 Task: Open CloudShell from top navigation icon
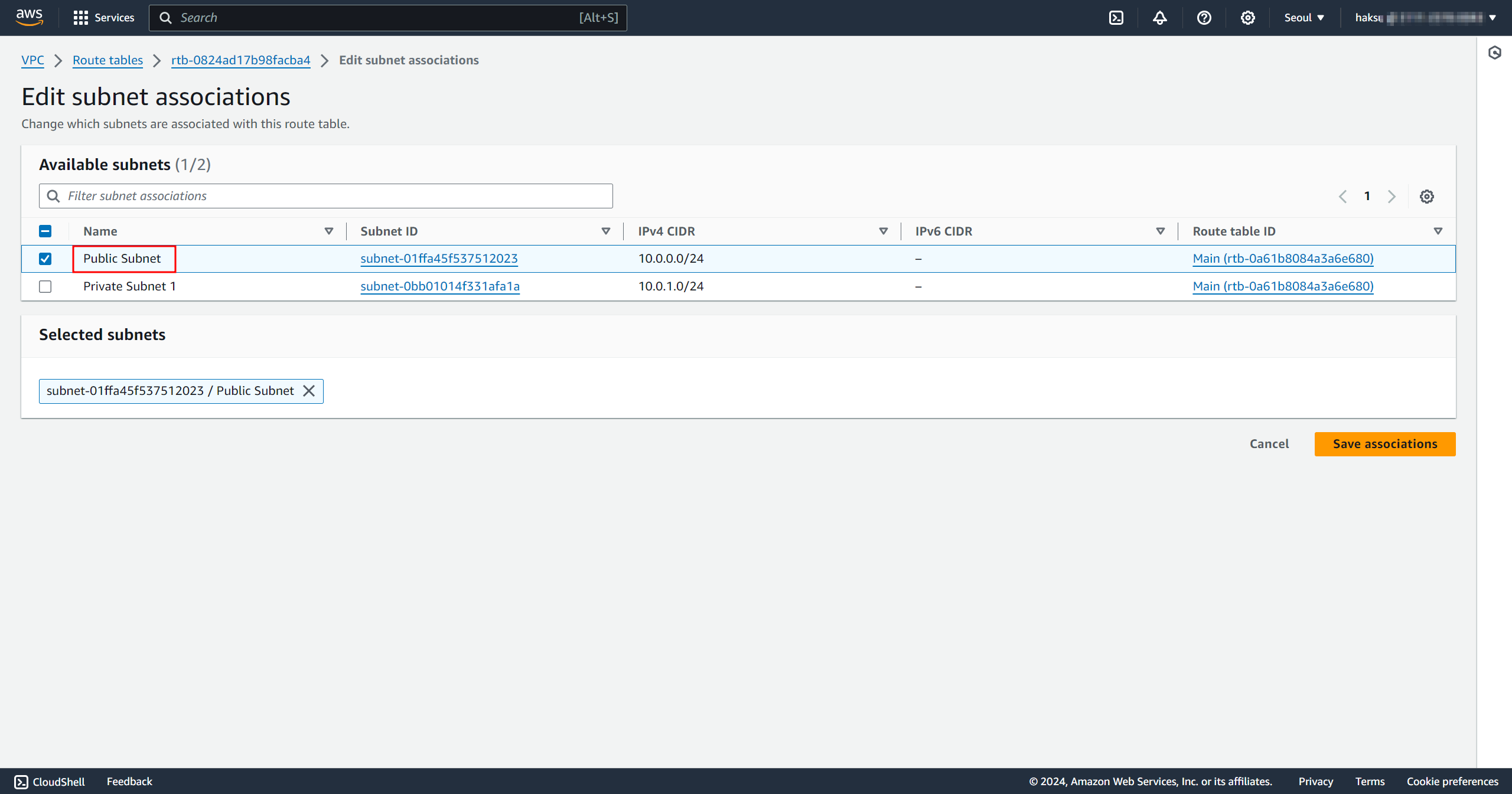coord(1116,18)
